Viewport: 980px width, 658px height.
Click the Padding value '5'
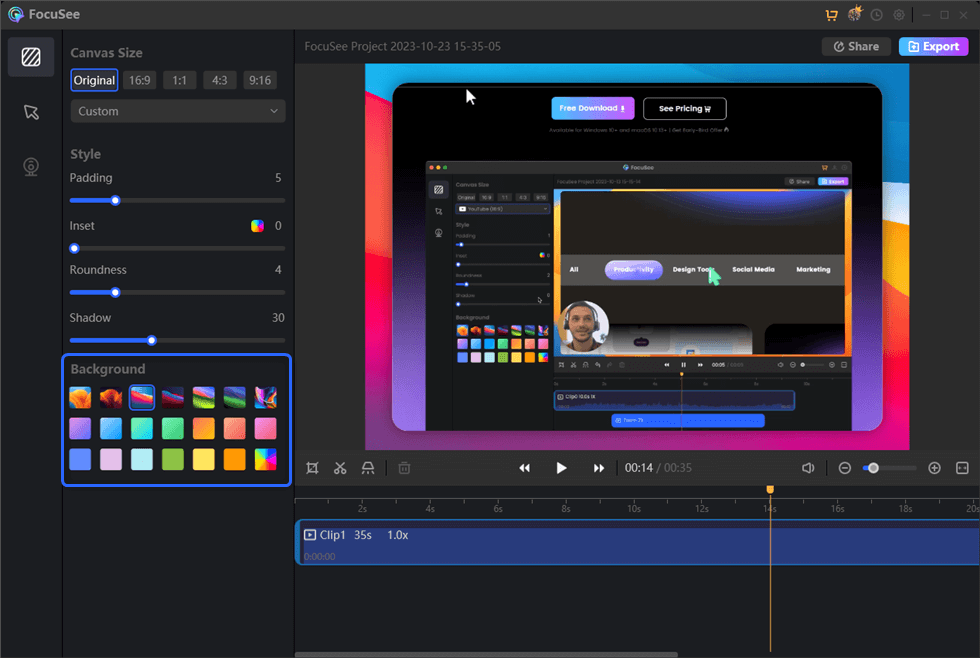[278, 178]
